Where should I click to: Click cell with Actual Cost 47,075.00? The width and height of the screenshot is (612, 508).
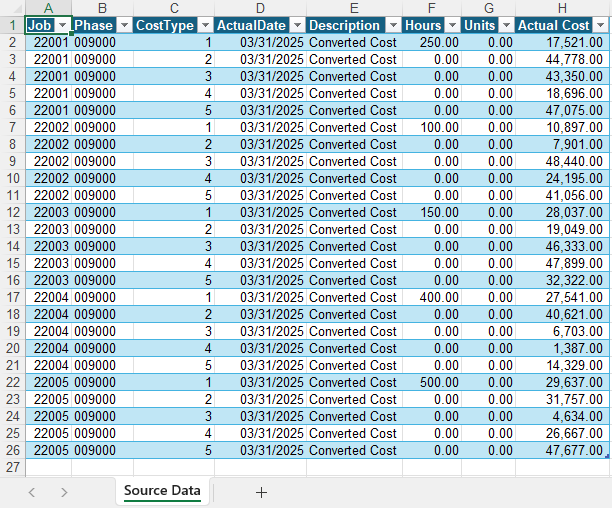(562, 110)
